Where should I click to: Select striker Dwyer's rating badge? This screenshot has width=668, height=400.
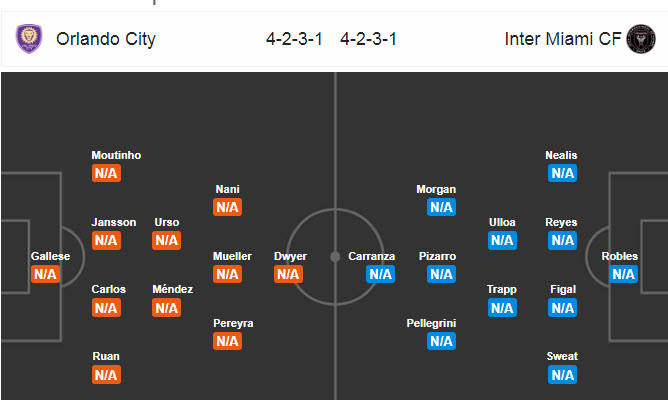point(289,274)
